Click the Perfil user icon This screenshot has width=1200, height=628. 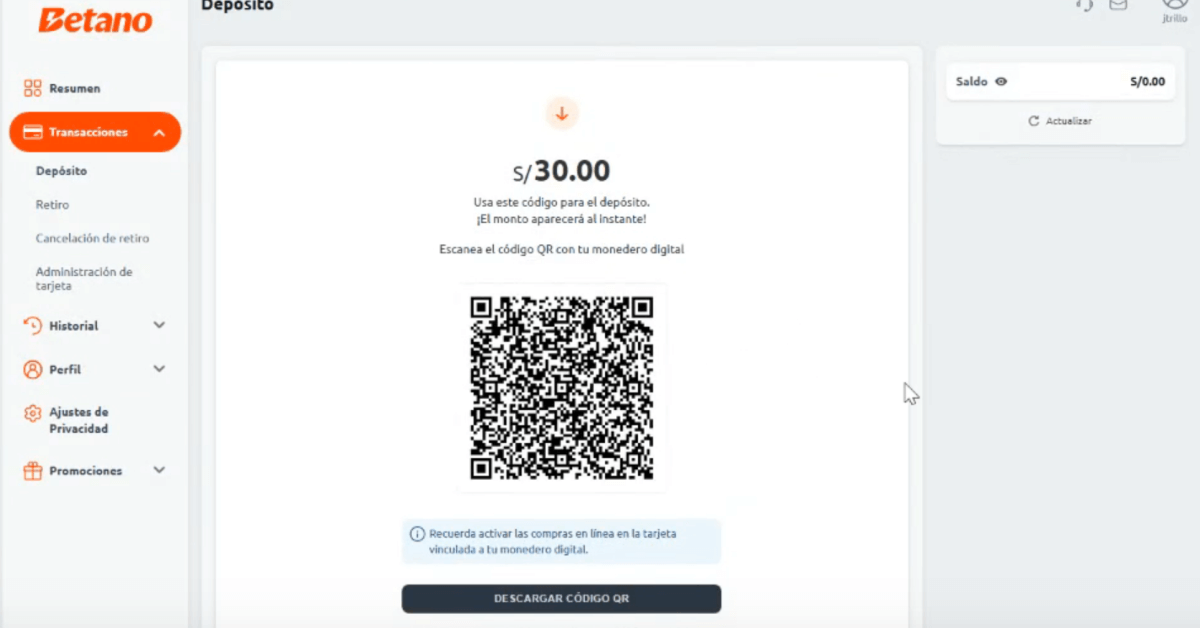33,369
